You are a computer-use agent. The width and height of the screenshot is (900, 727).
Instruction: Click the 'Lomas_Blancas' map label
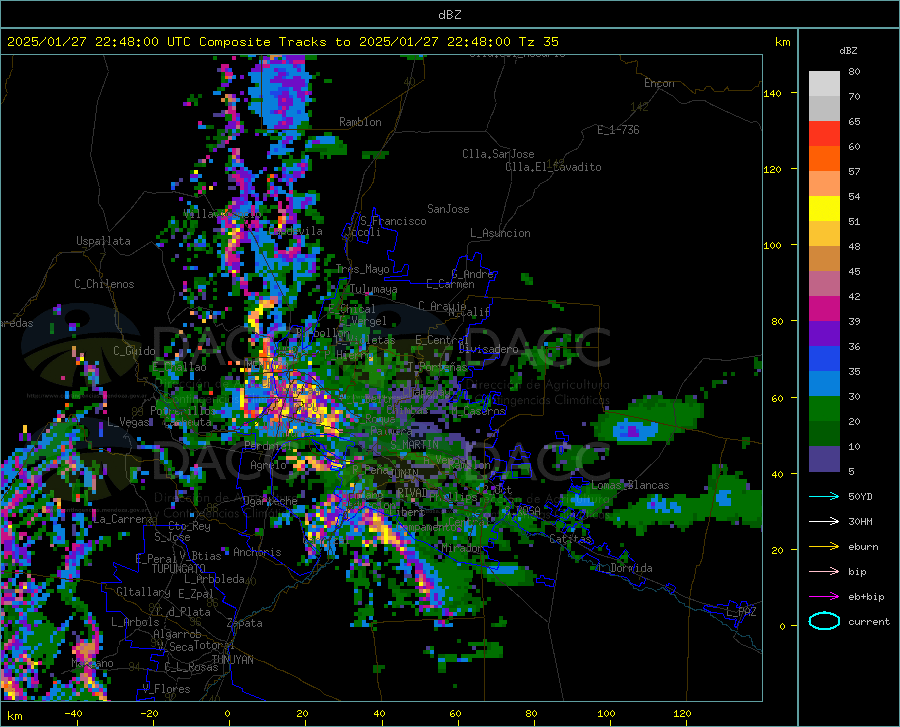tap(630, 485)
